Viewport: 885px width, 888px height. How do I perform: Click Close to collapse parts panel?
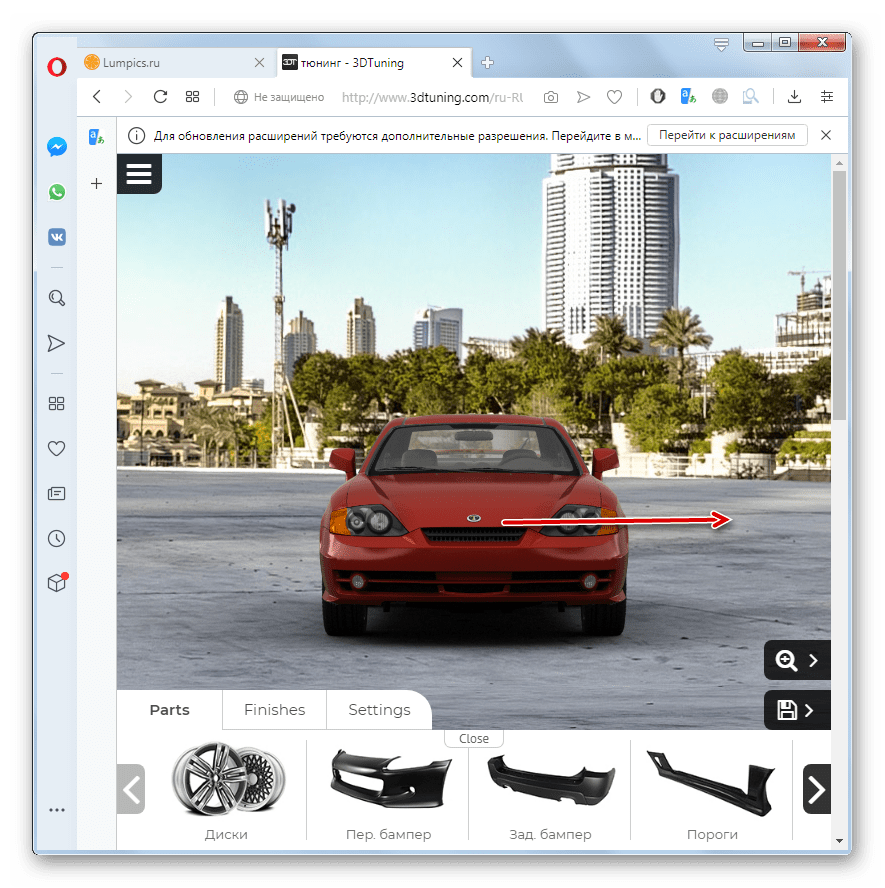click(474, 738)
